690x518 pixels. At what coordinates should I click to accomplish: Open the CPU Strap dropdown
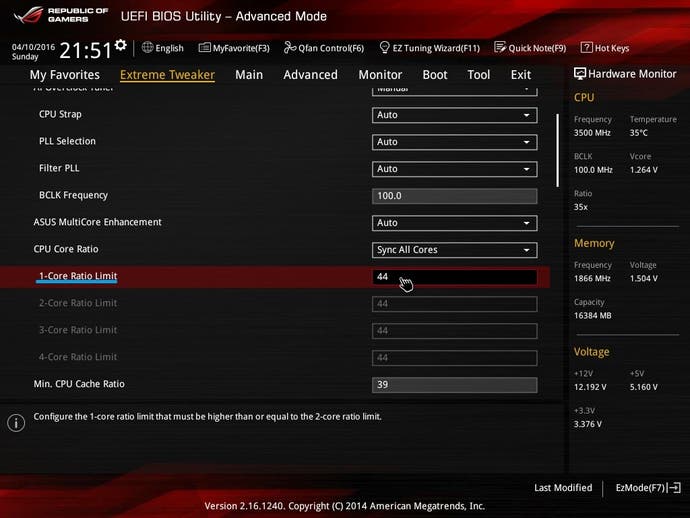pyautogui.click(x=455, y=115)
